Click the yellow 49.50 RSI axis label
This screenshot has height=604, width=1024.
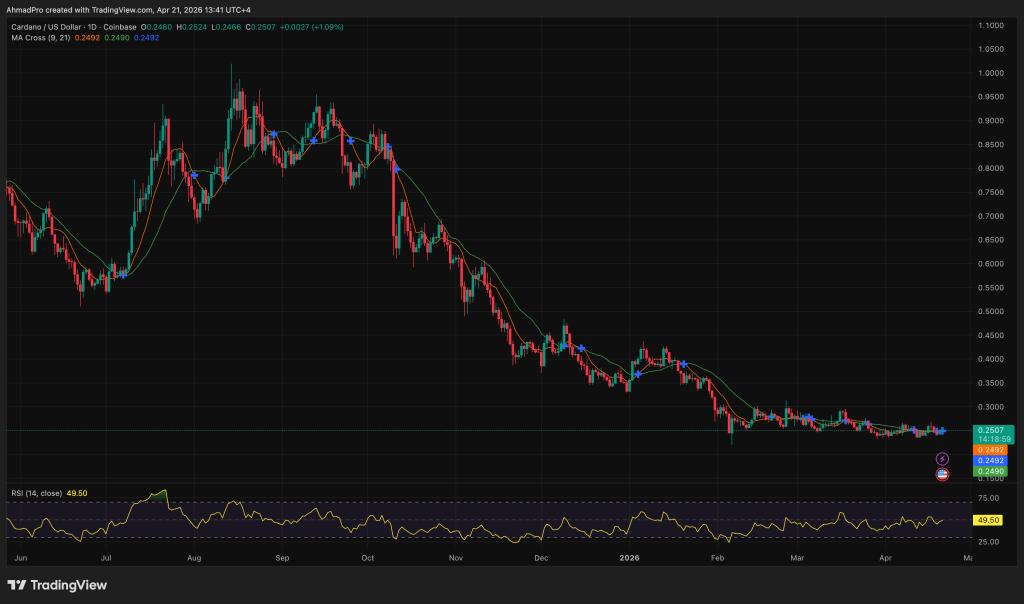pos(986,520)
